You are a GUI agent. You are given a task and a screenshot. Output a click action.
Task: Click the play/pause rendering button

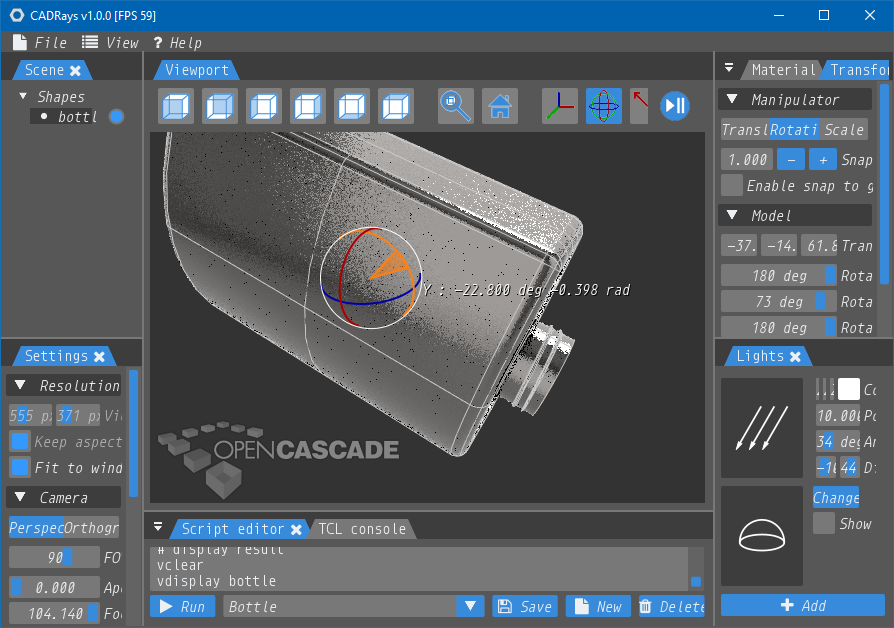pos(675,106)
